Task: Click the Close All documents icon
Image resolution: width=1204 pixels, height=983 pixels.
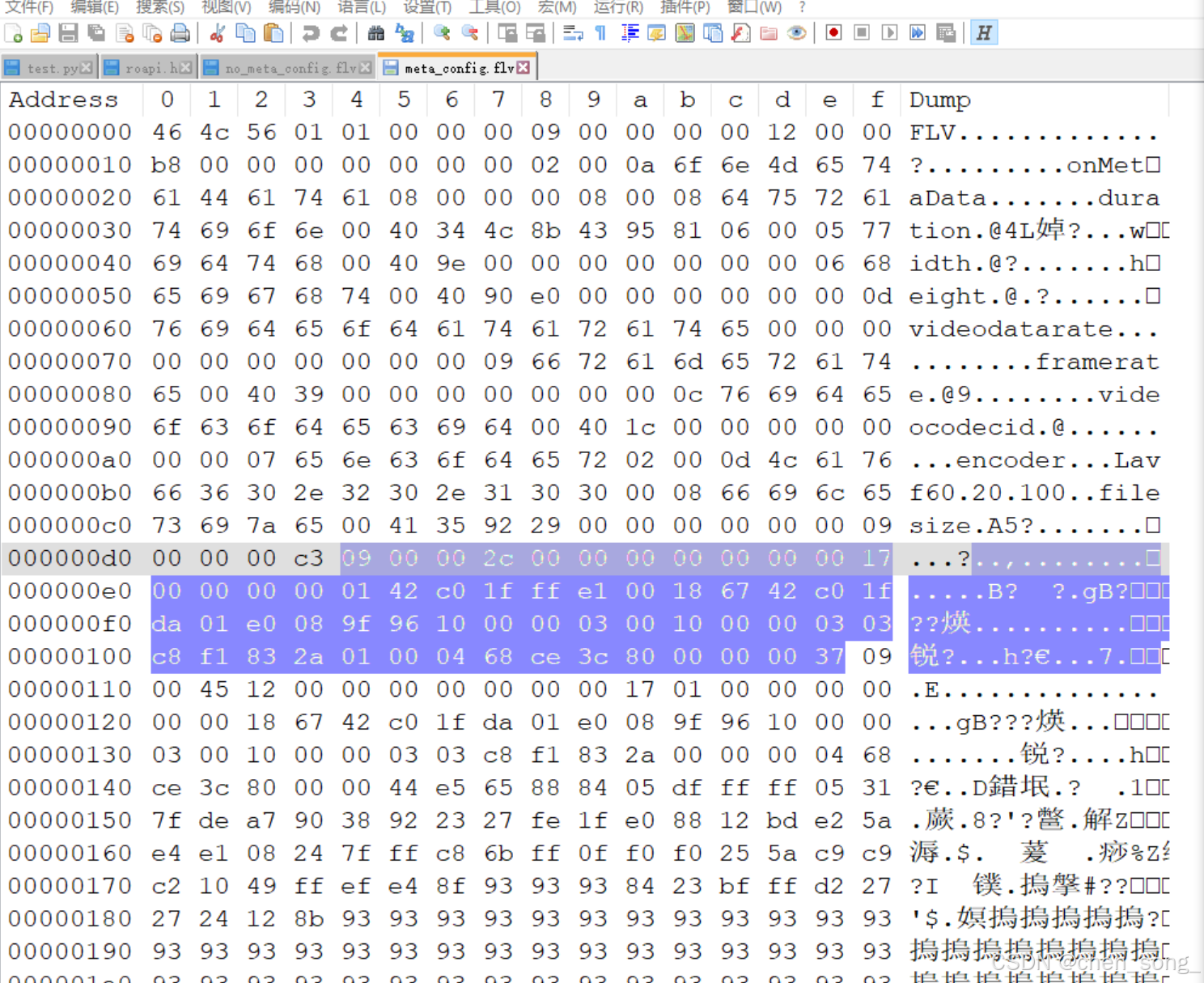Action: coord(152,33)
